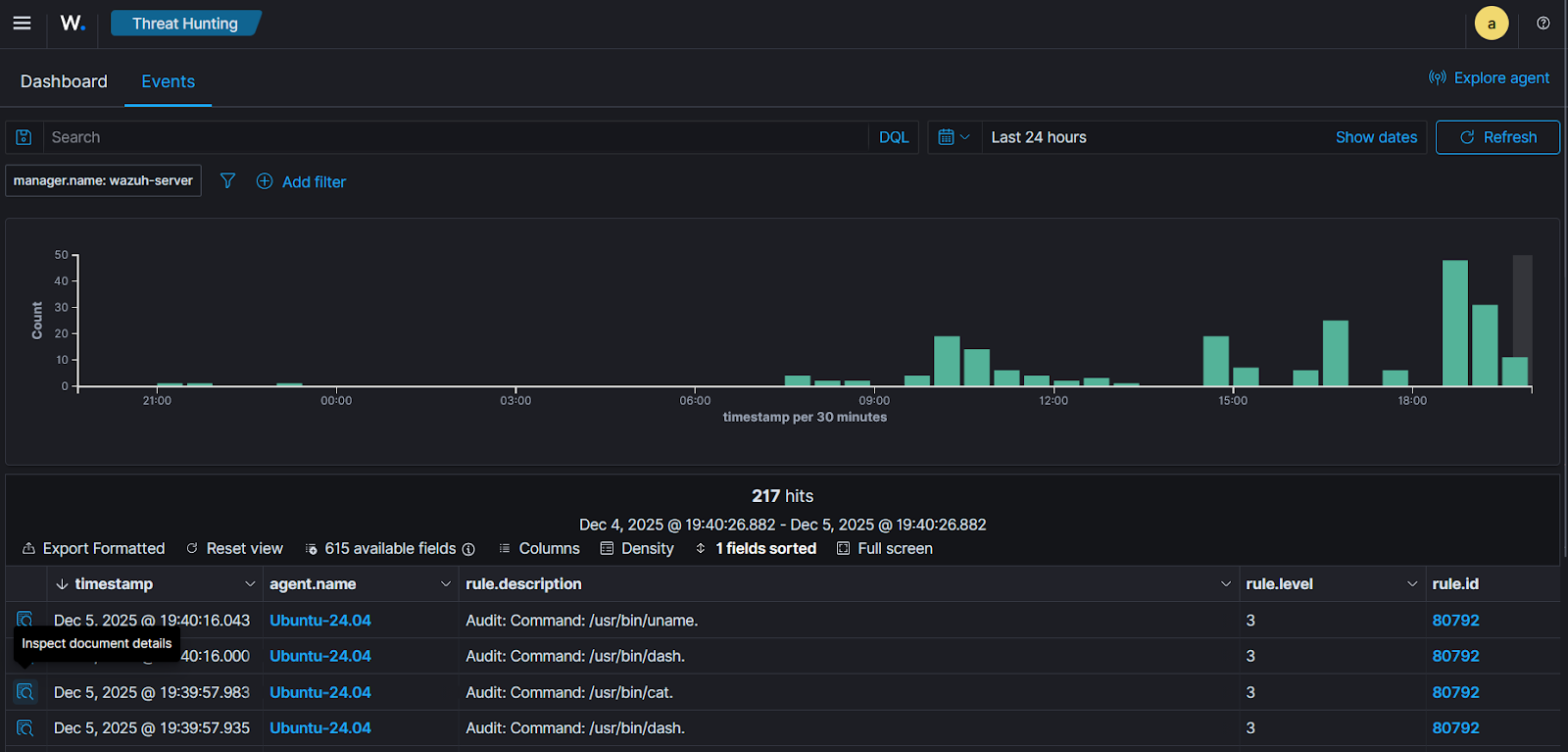Expand the rule.level column menu chevron

1411,584
